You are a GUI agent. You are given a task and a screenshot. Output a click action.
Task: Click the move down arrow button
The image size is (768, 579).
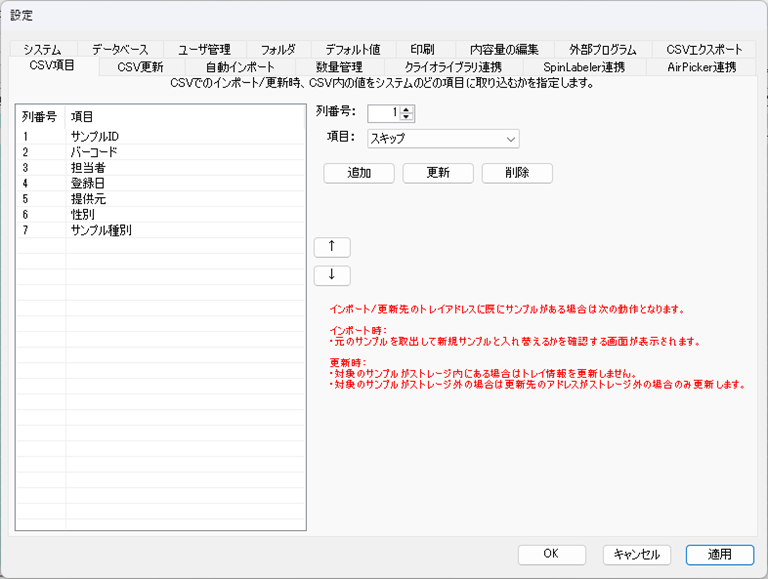[x=332, y=275]
